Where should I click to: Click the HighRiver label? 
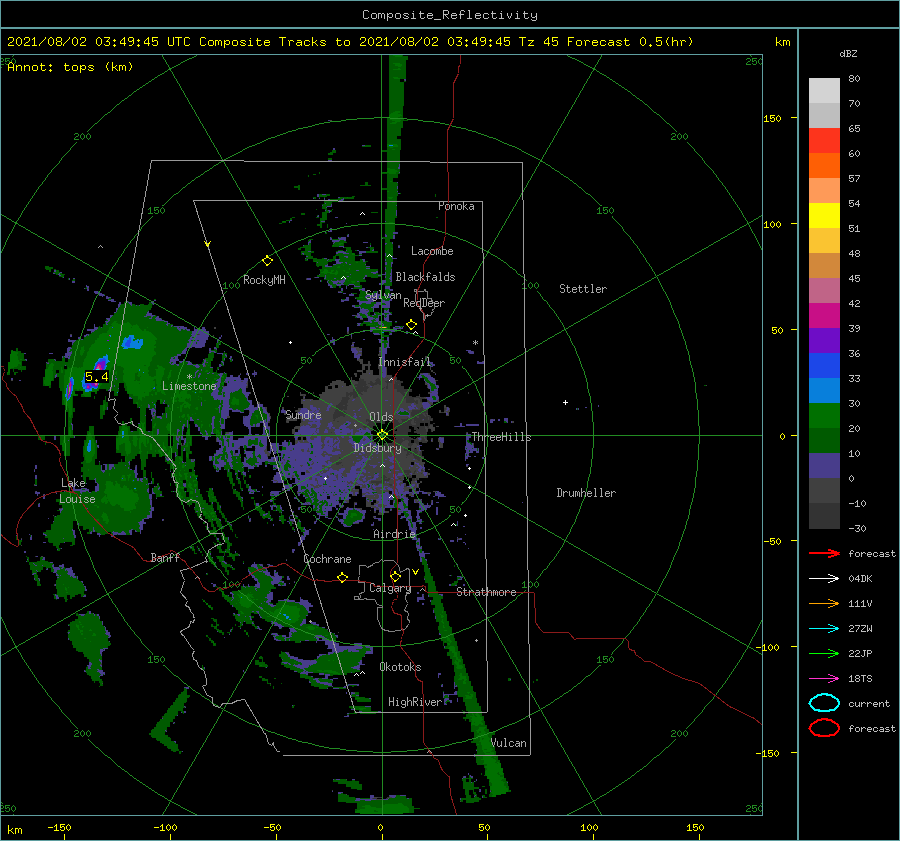415,703
